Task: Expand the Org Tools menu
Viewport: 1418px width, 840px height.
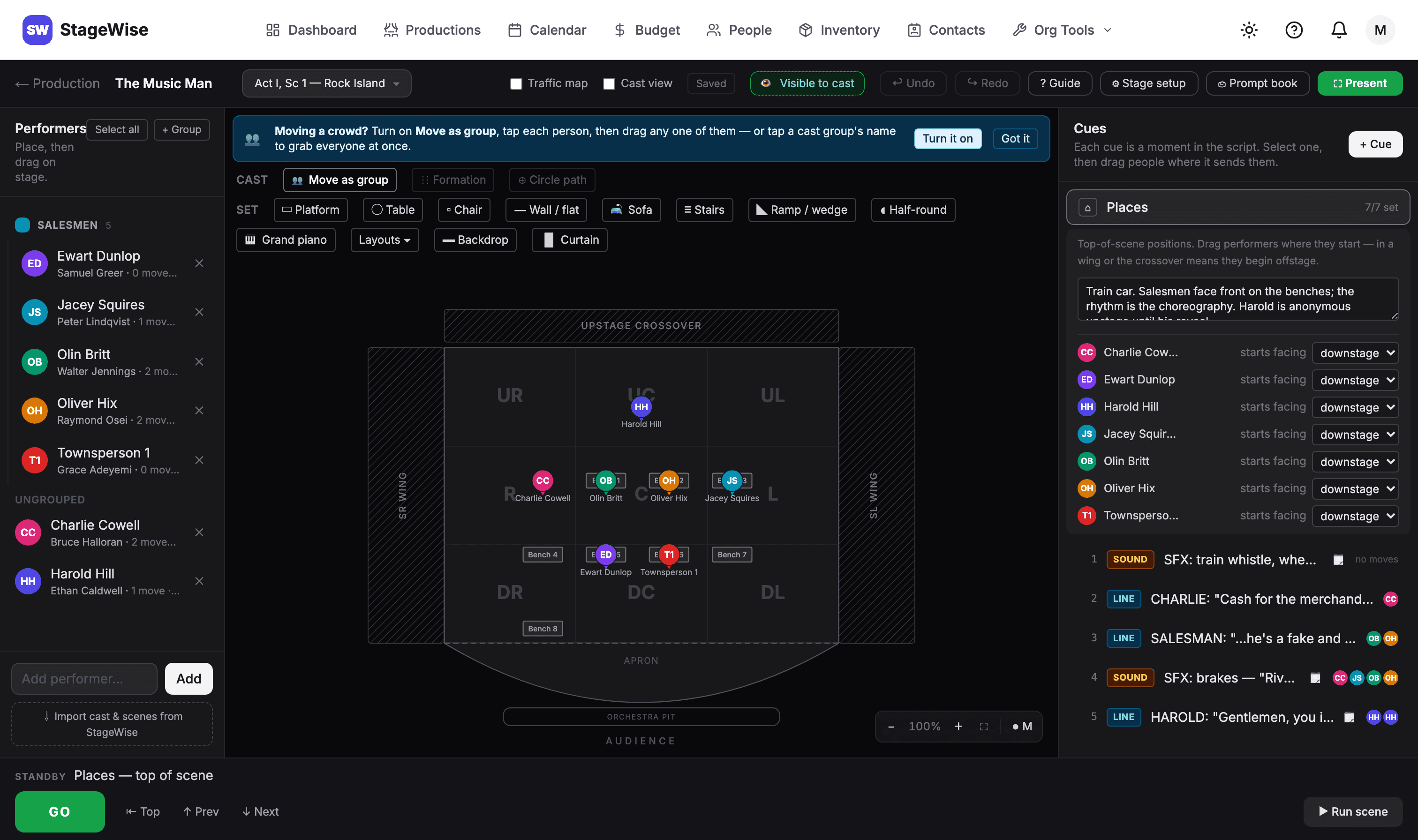Action: (x=1062, y=30)
